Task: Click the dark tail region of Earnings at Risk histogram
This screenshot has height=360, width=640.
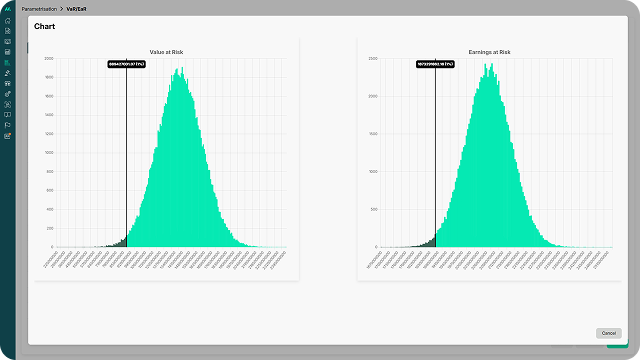Action: click(428, 243)
